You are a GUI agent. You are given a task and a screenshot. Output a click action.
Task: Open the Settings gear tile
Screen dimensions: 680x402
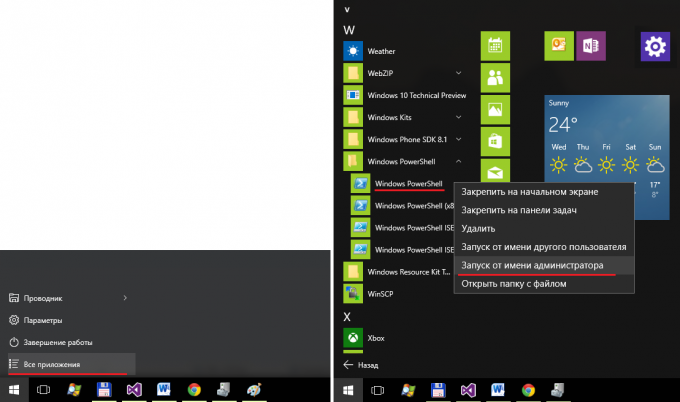tap(655, 46)
